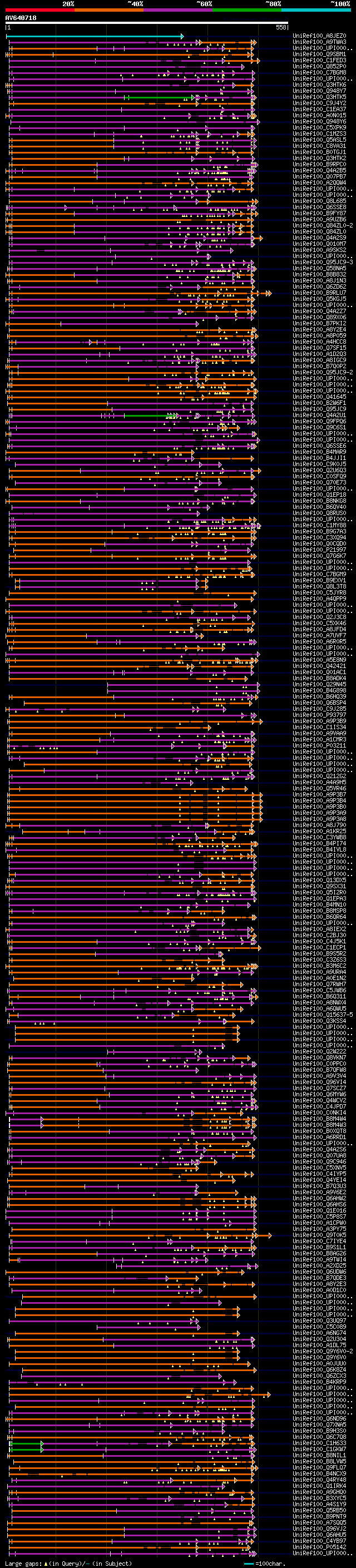The width and height of the screenshot is (356, 1568).
Task: Select hit label UniRef100_Q84ZL0-2
Action: click(x=323, y=225)
